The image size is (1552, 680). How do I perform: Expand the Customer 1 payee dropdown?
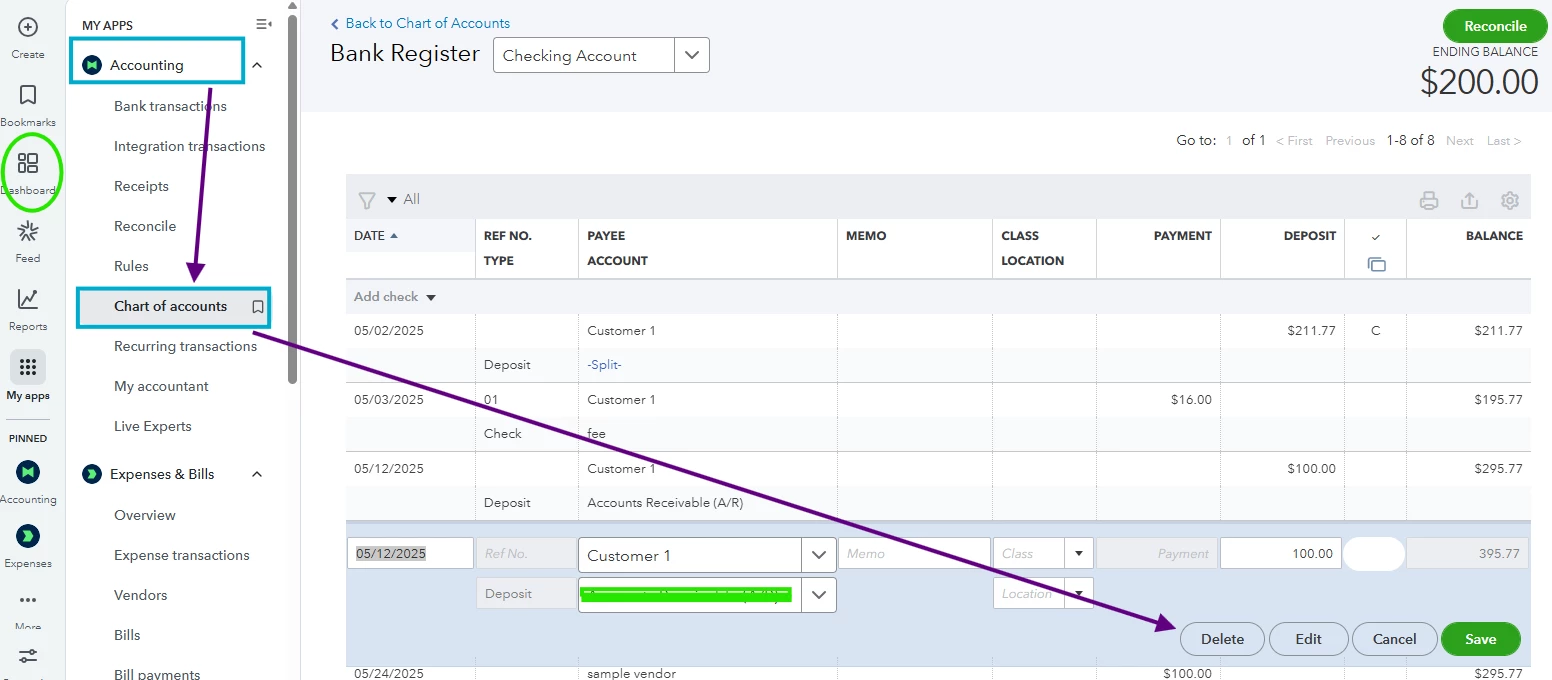(x=819, y=555)
